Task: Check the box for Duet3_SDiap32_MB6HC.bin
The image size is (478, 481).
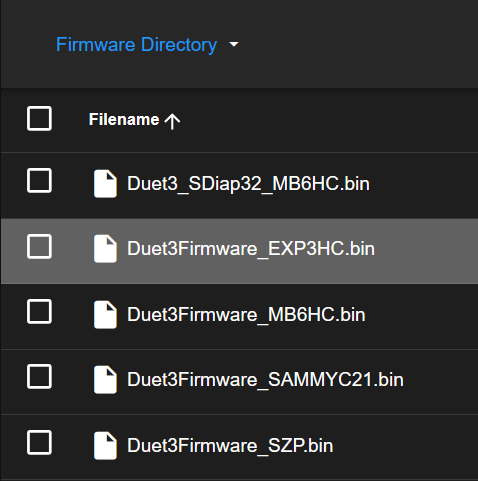Action: pyautogui.click(x=39, y=181)
